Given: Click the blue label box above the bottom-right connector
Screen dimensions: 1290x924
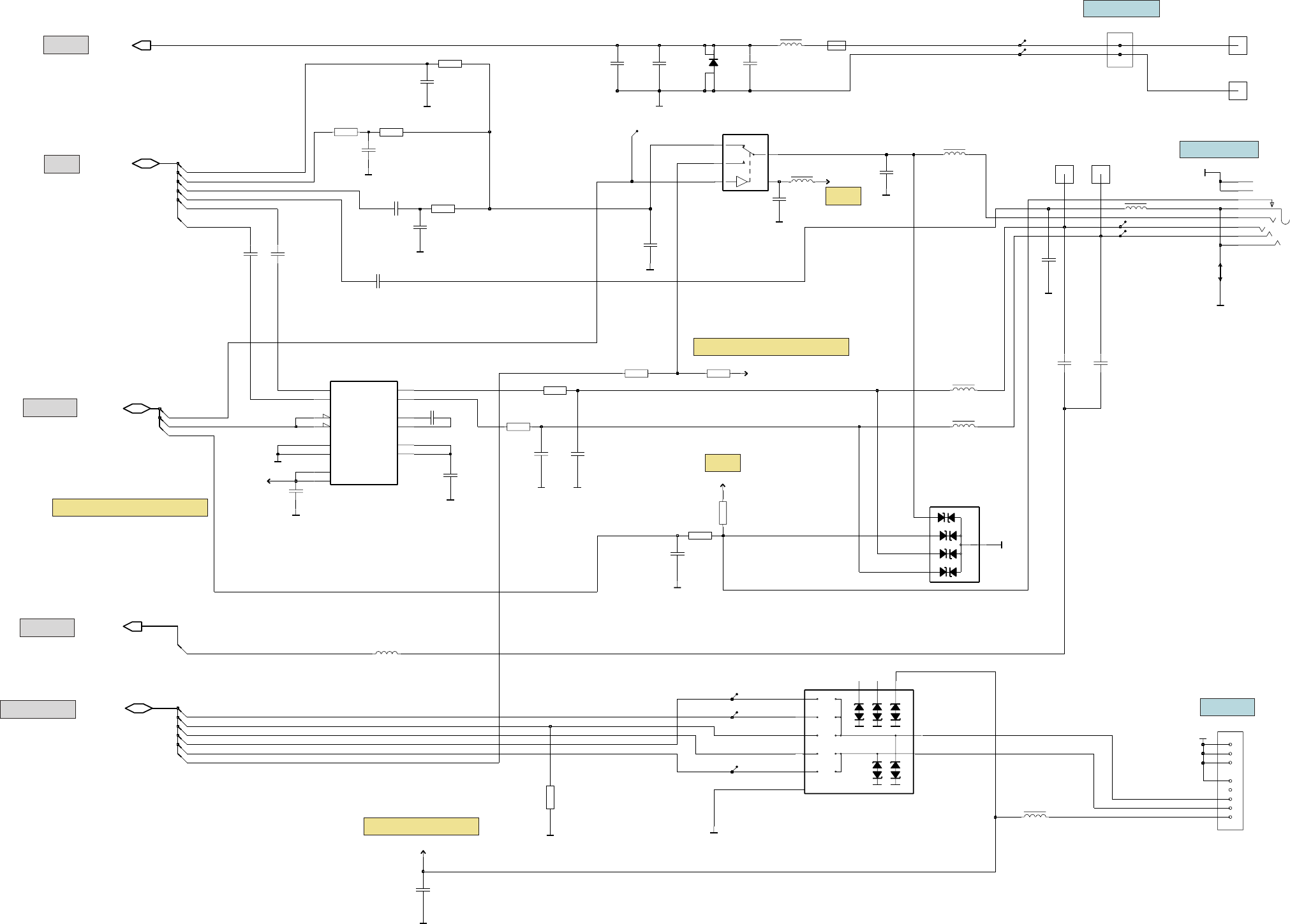Looking at the screenshot, I should [1227, 707].
